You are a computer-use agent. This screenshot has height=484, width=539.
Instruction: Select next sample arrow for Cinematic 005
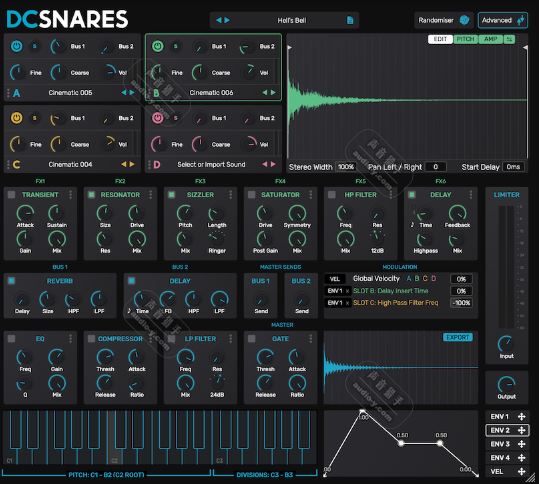click(x=132, y=92)
